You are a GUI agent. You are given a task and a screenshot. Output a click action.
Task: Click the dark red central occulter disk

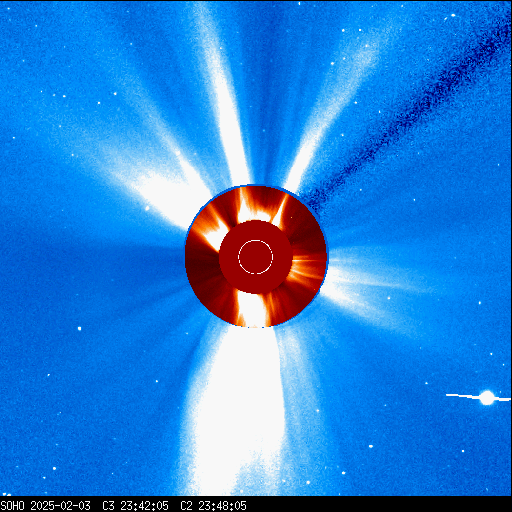(256, 257)
